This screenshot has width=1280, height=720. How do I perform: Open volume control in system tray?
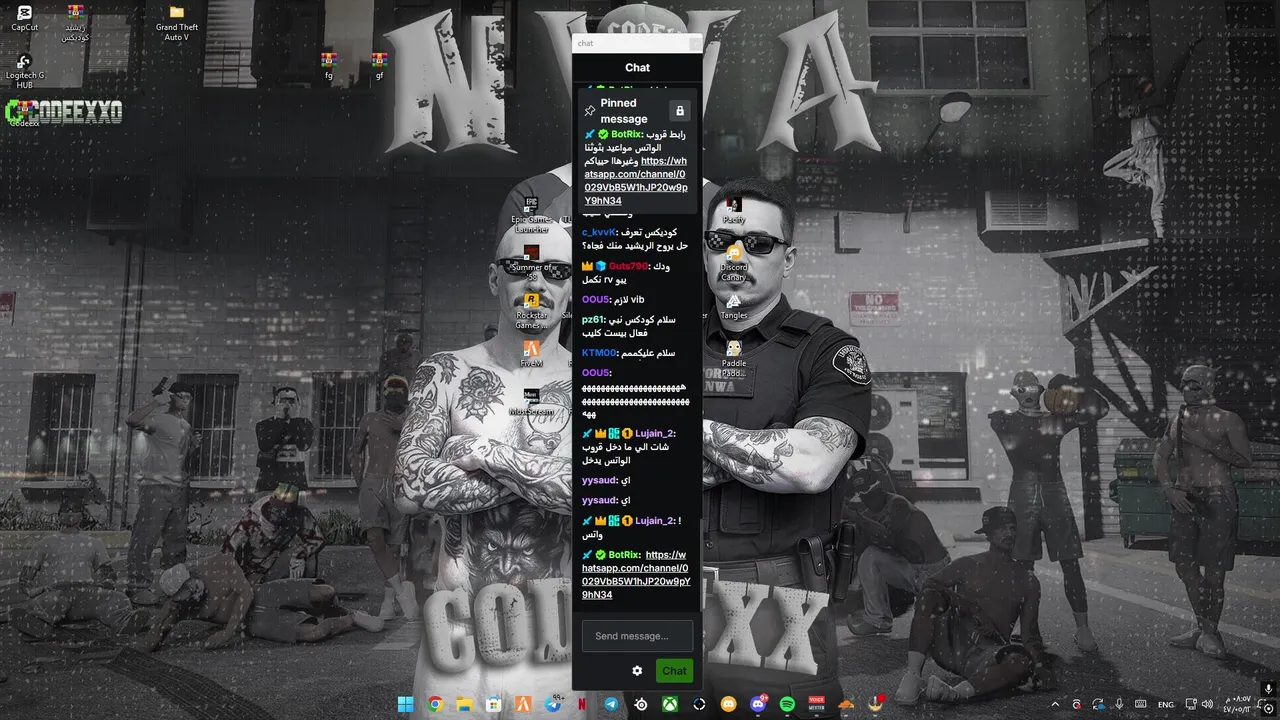pyautogui.click(x=1209, y=704)
